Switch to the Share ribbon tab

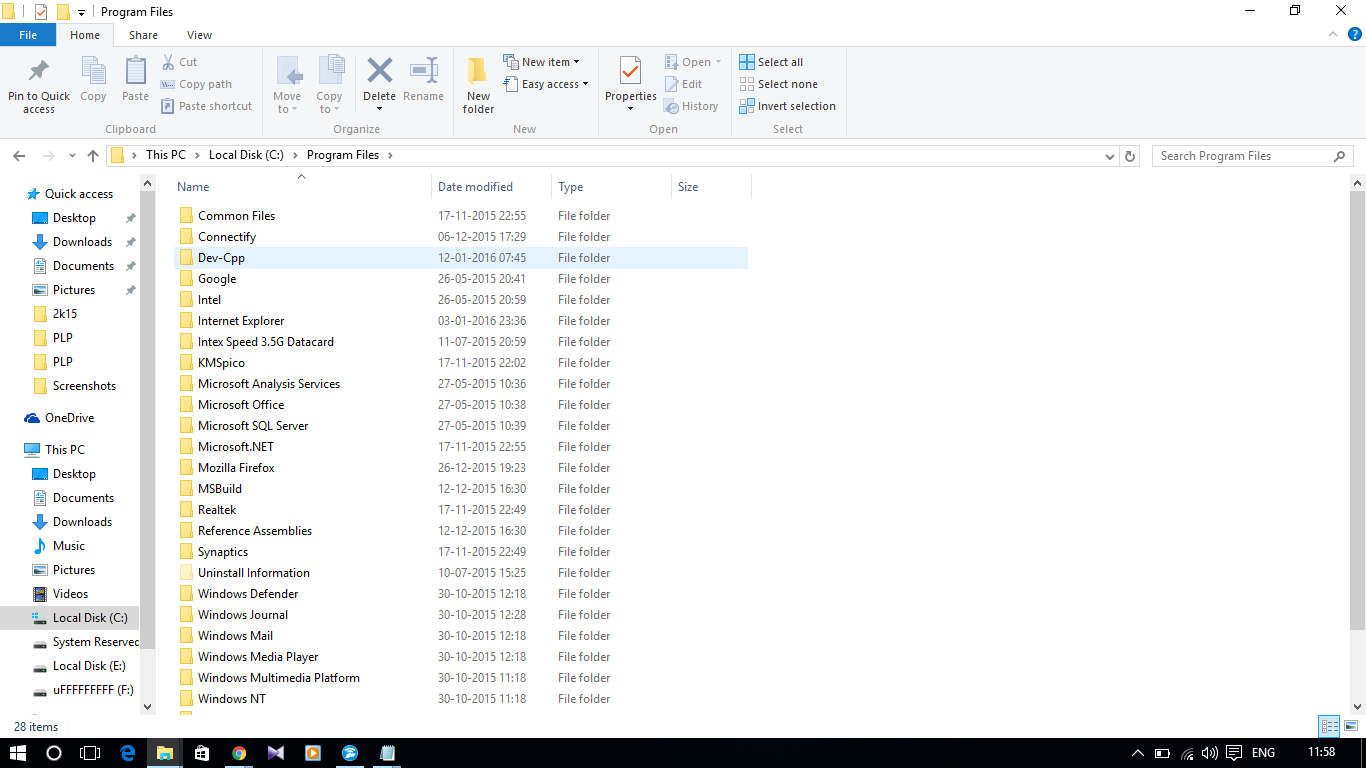[x=143, y=35]
